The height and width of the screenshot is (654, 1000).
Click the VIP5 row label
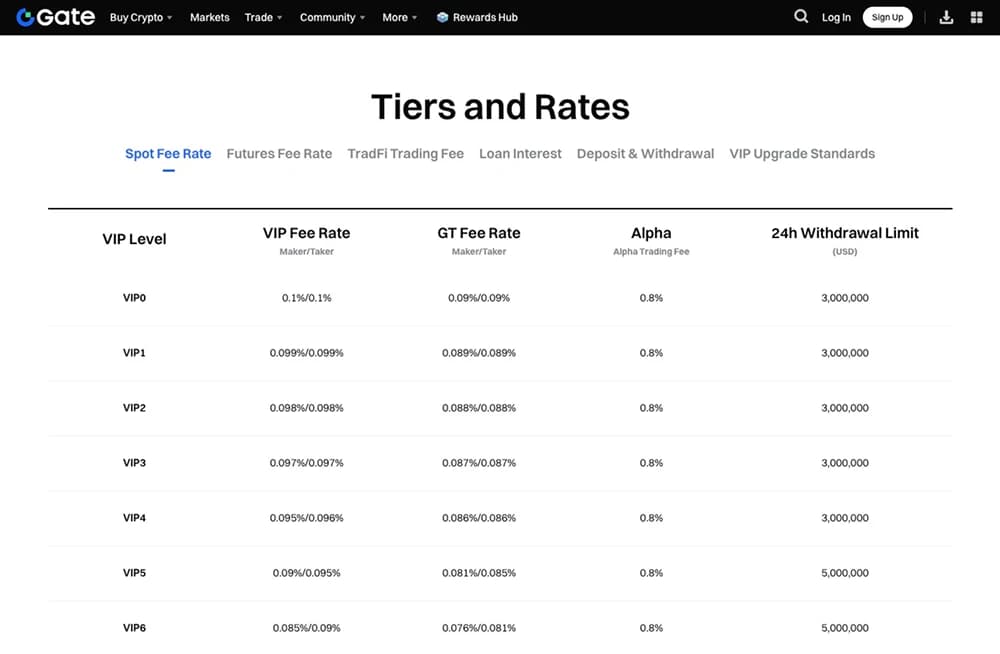[134, 573]
